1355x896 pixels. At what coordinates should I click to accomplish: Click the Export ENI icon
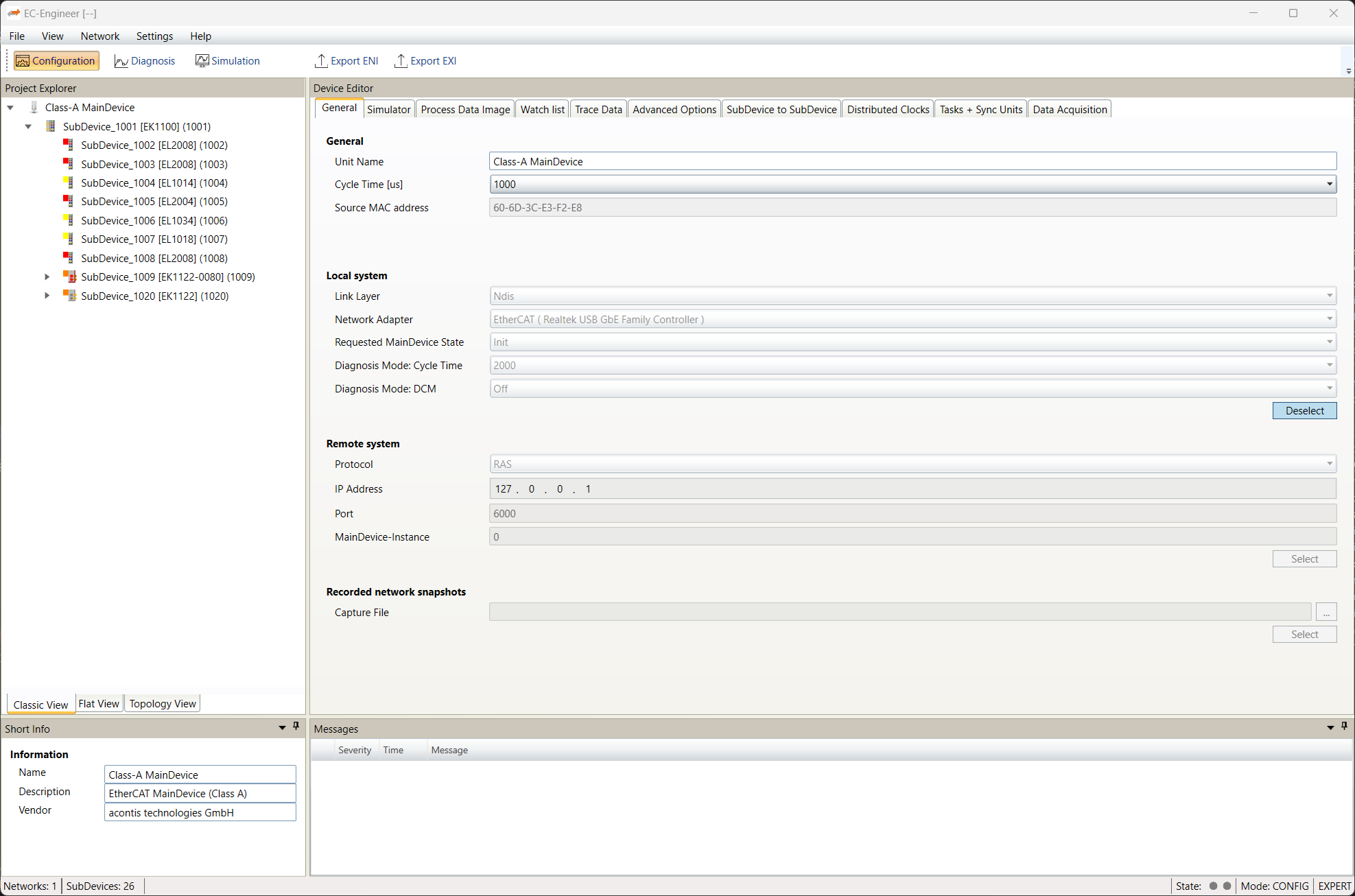pos(320,61)
